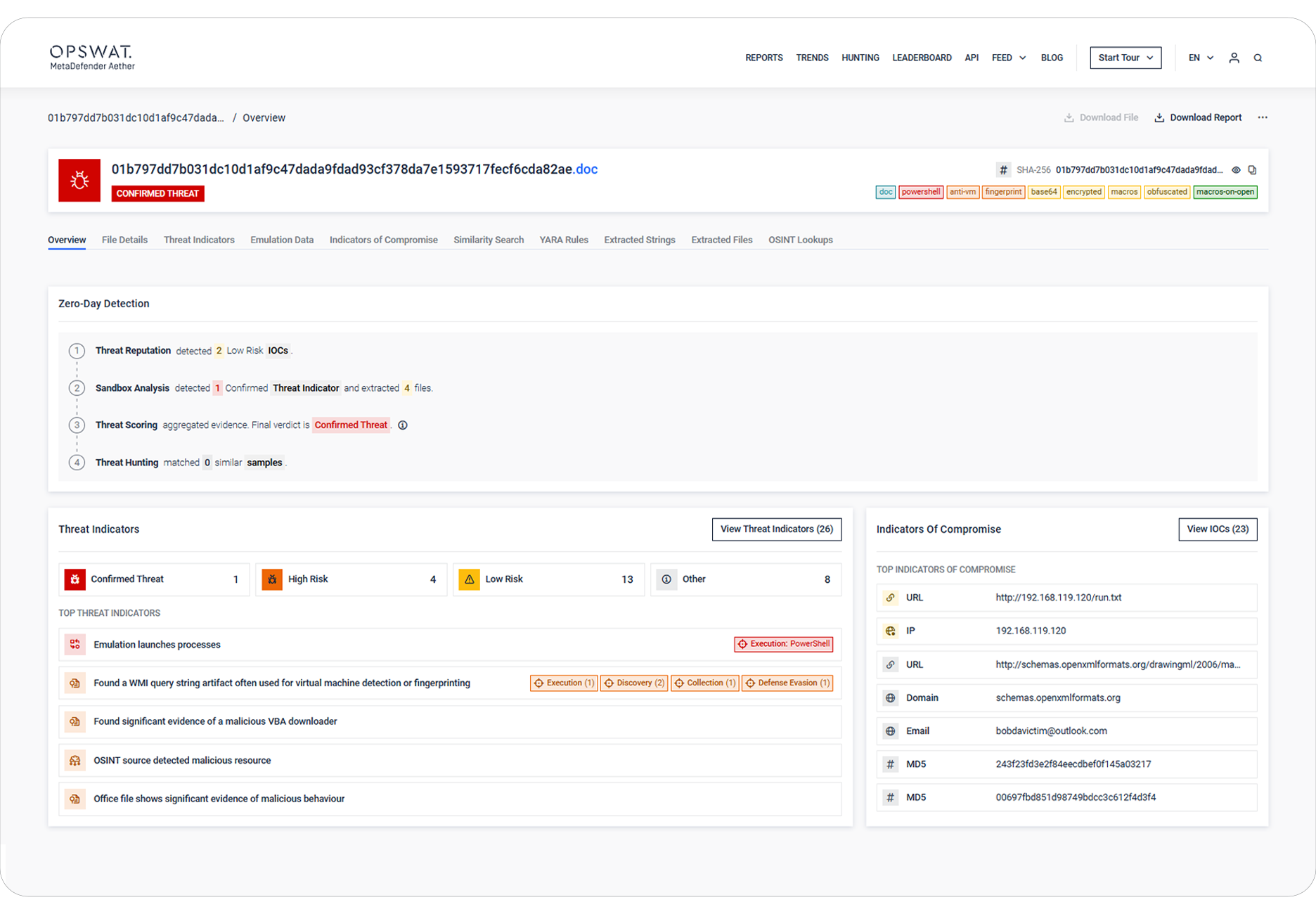Click the OPSWAT MetaDefender Aether logo
The height and width of the screenshot is (914, 1316).
(x=92, y=58)
